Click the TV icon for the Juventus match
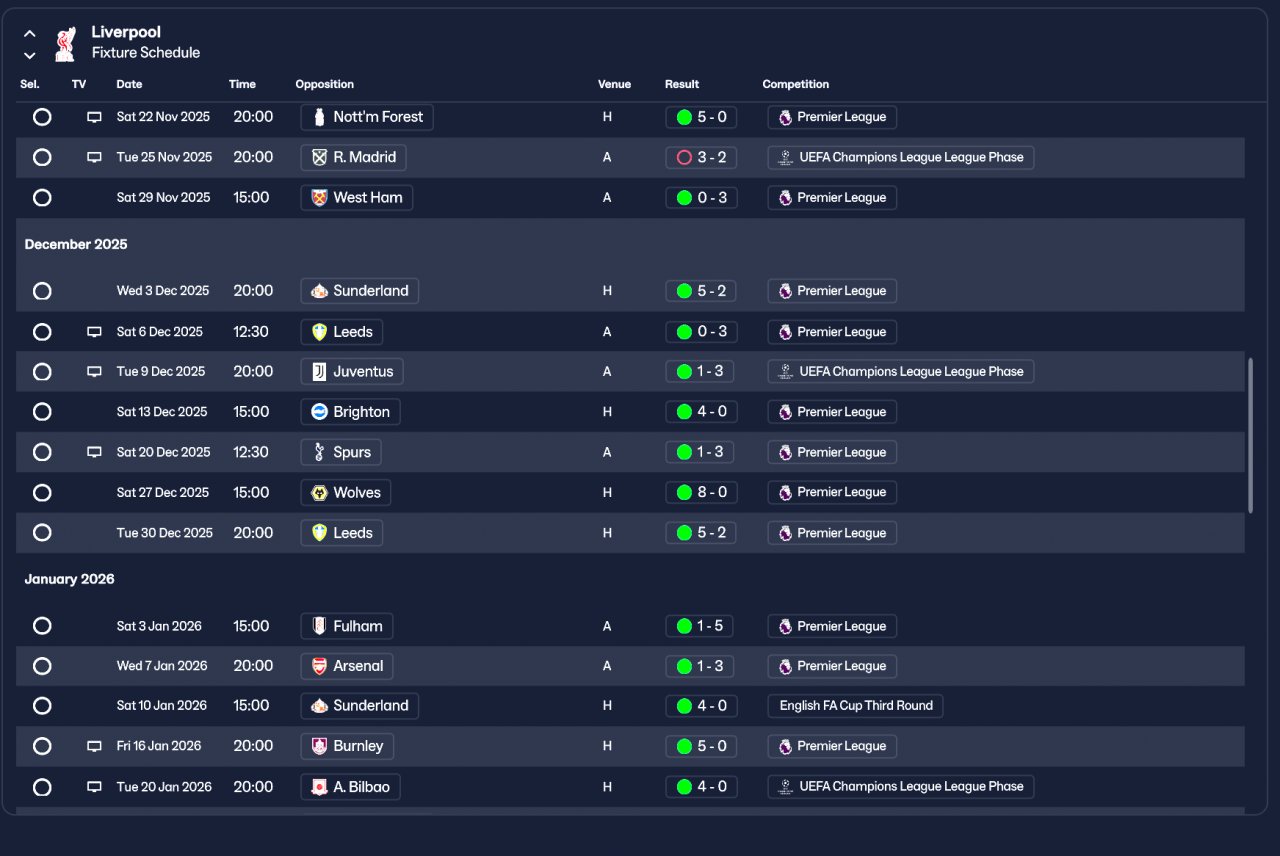The height and width of the screenshot is (856, 1280). (94, 372)
